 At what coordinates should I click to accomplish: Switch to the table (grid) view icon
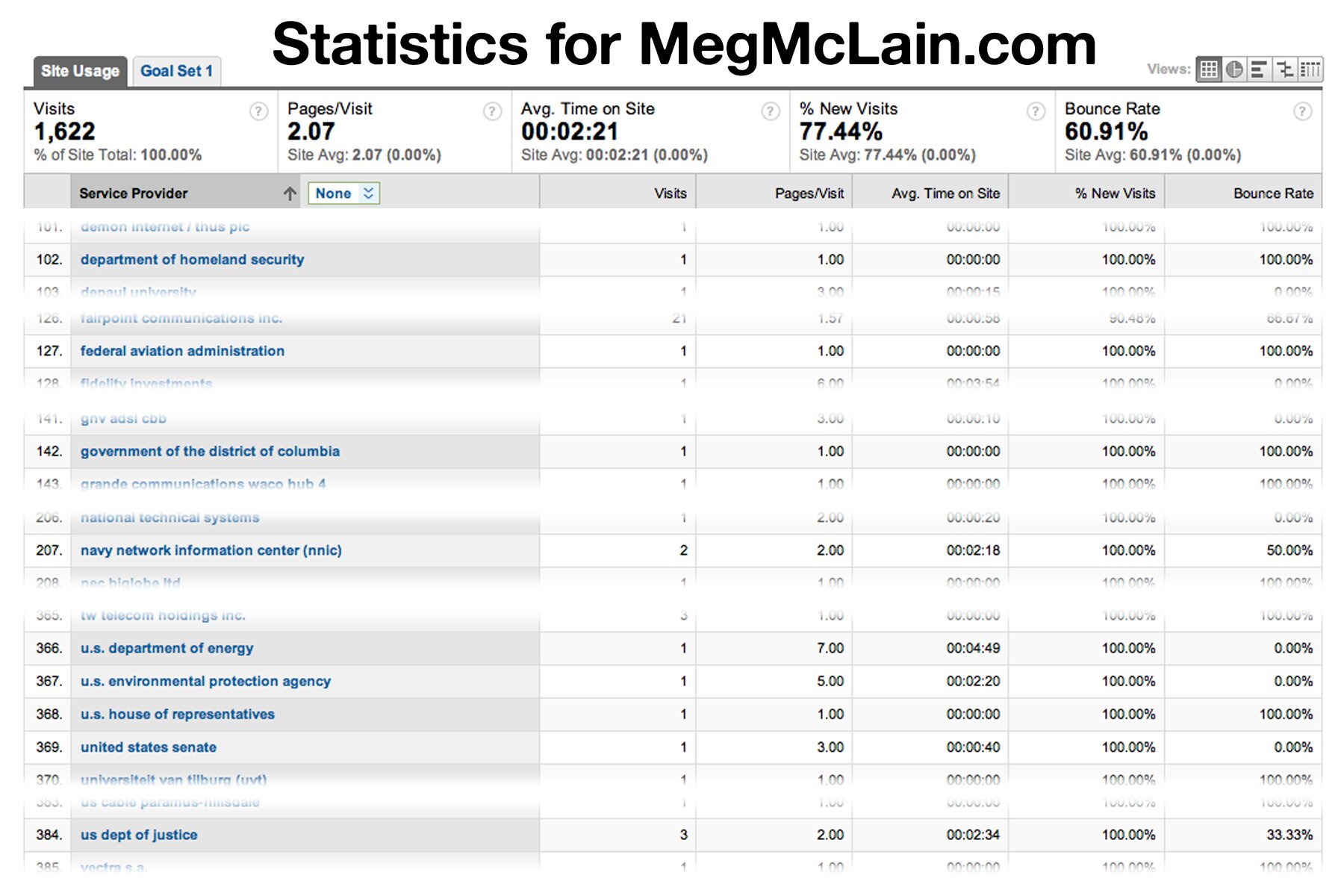click(1209, 69)
